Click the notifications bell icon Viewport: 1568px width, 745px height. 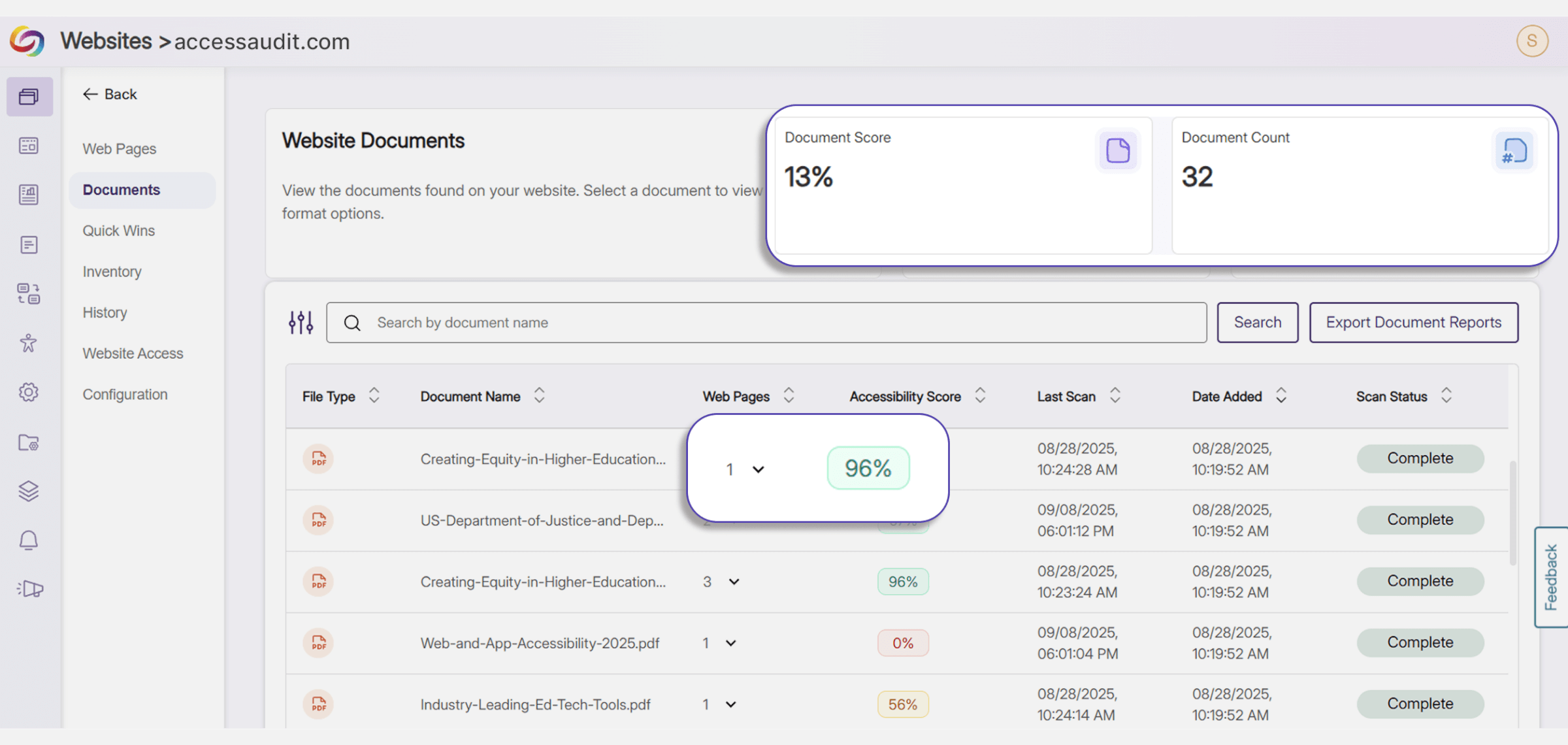pos(29,540)
